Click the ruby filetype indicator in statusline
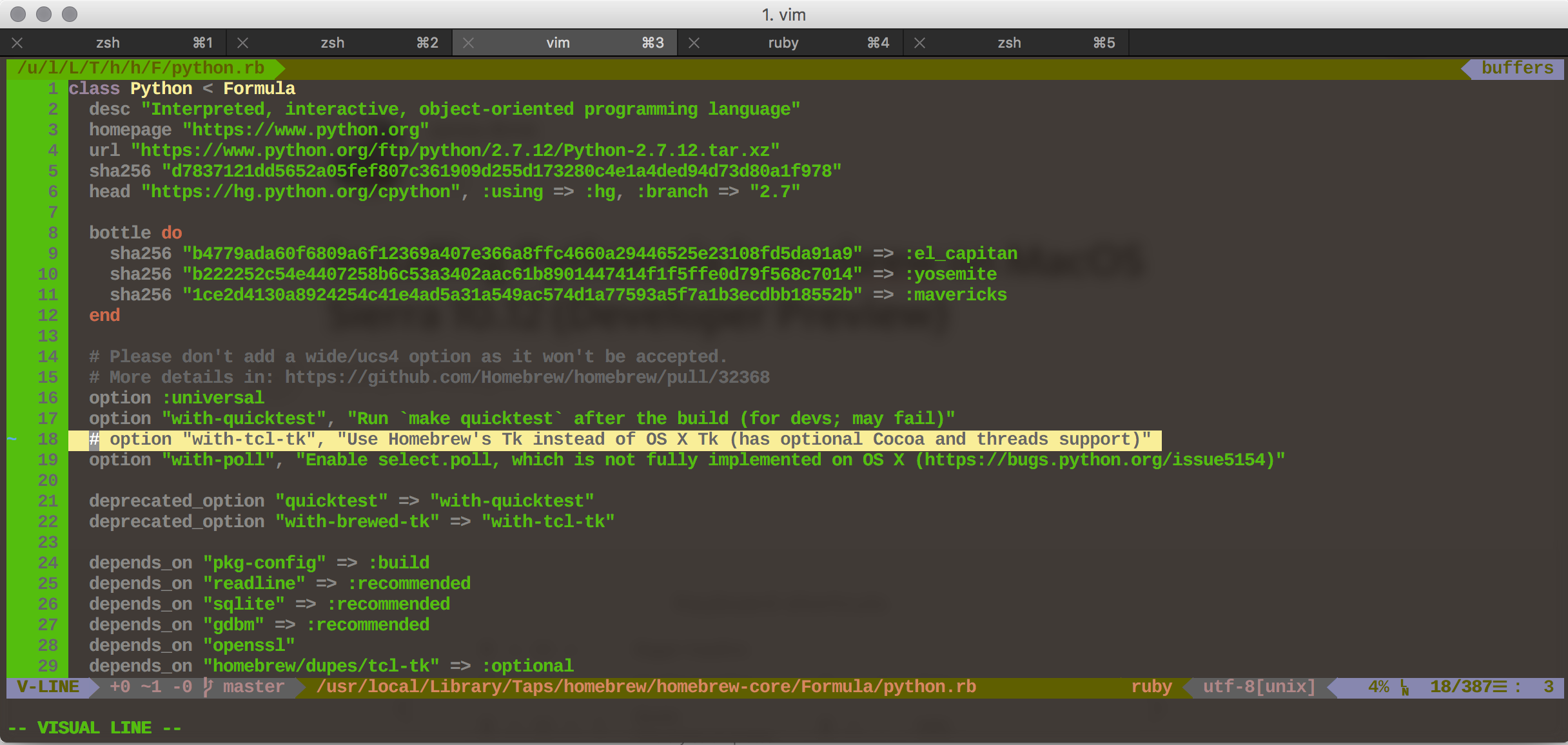1568x745 pixels. pyautogui.click(x=1151, y=687)
